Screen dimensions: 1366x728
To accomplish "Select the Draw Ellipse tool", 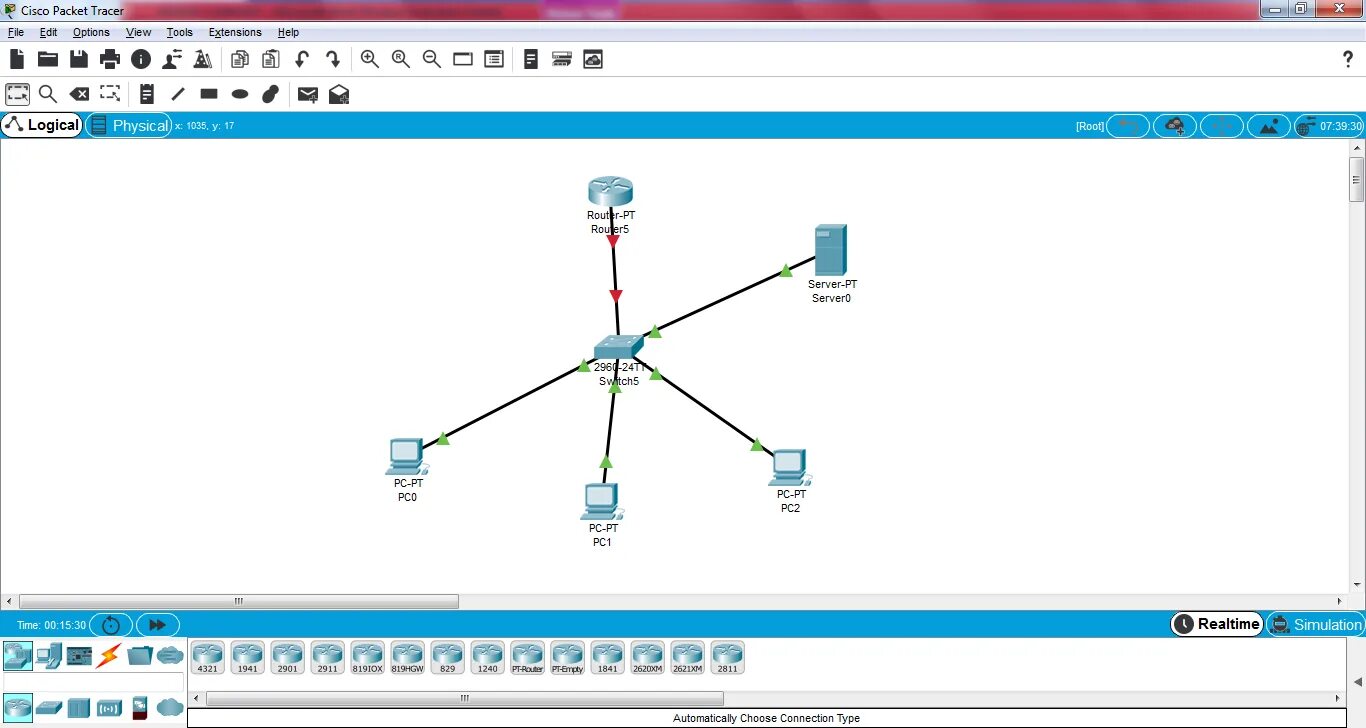I will [240, 94].
